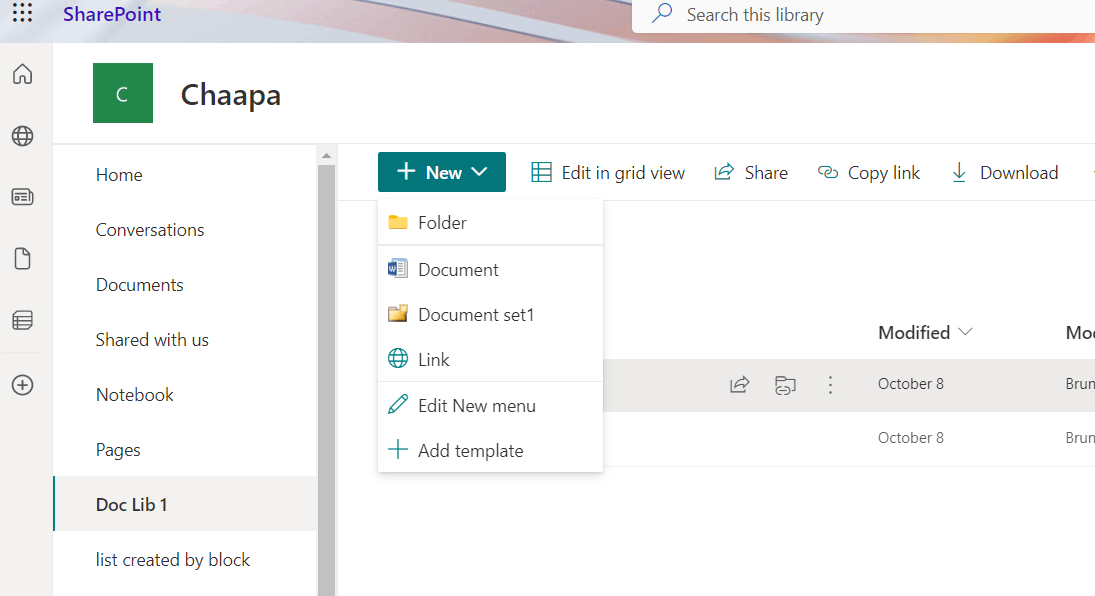Open the Chaapa site title
Screen dimensions: 1095x596
click(230, 94)
